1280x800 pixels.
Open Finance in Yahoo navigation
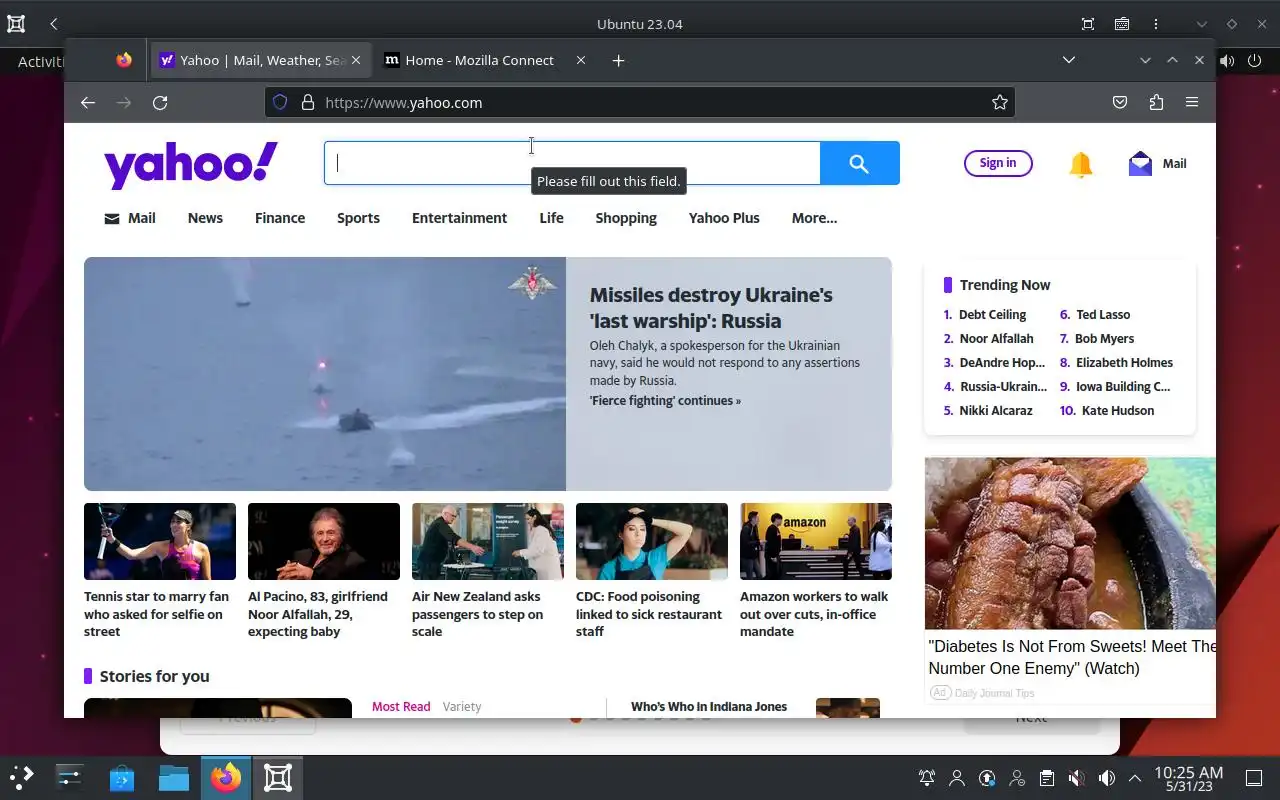click(x=280, y=218)
